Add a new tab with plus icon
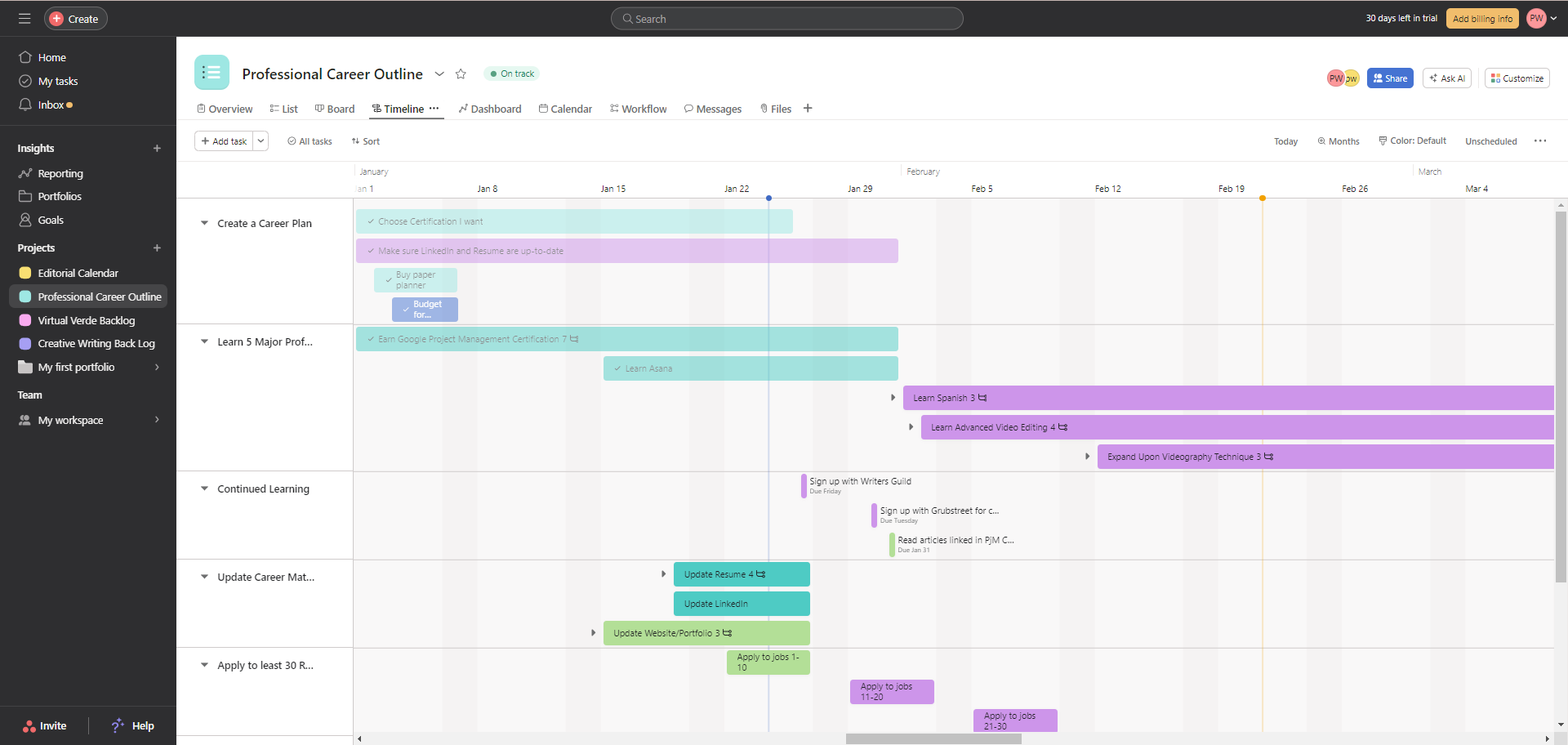 (808, 108)
